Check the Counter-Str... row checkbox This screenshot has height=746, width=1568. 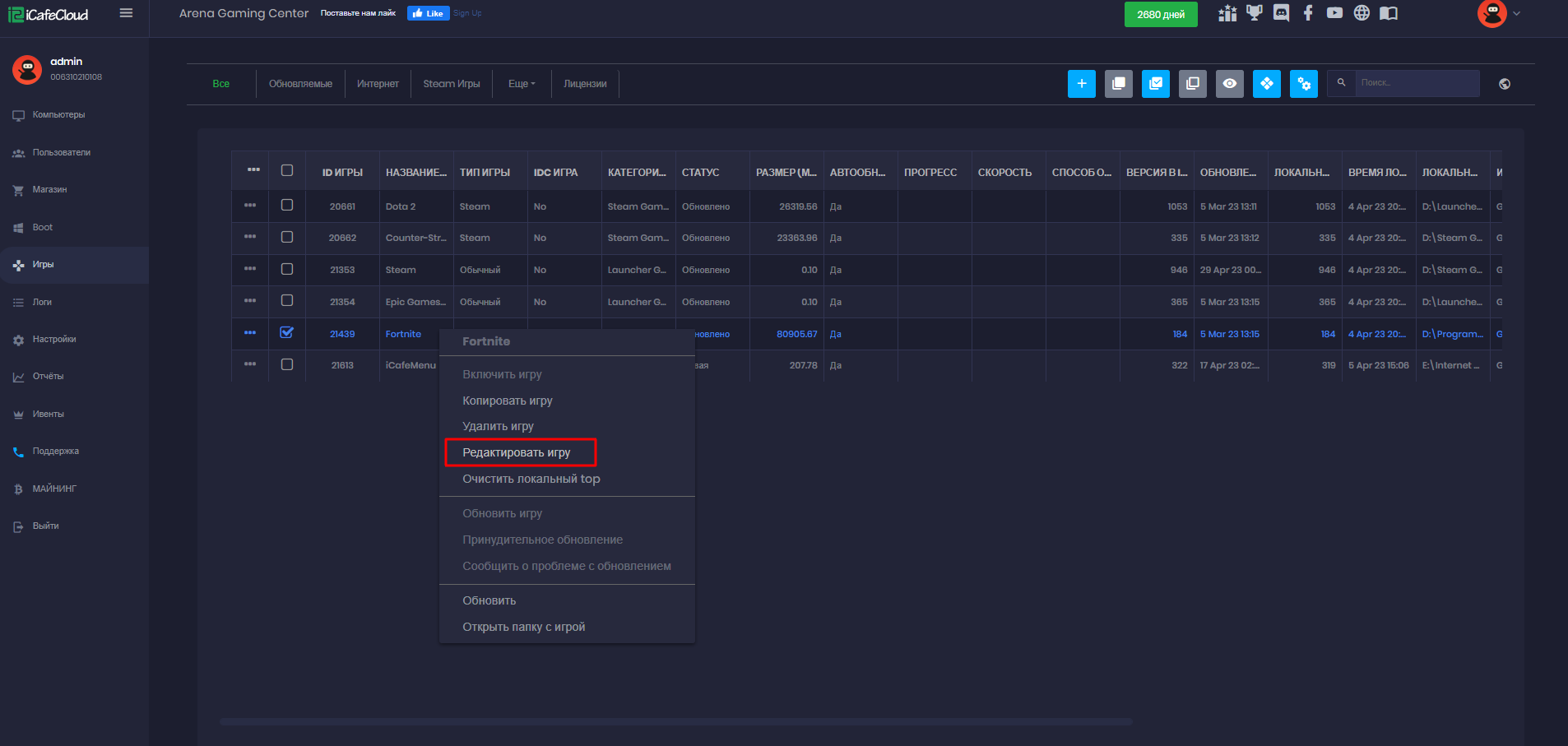[x=287, y=237]
